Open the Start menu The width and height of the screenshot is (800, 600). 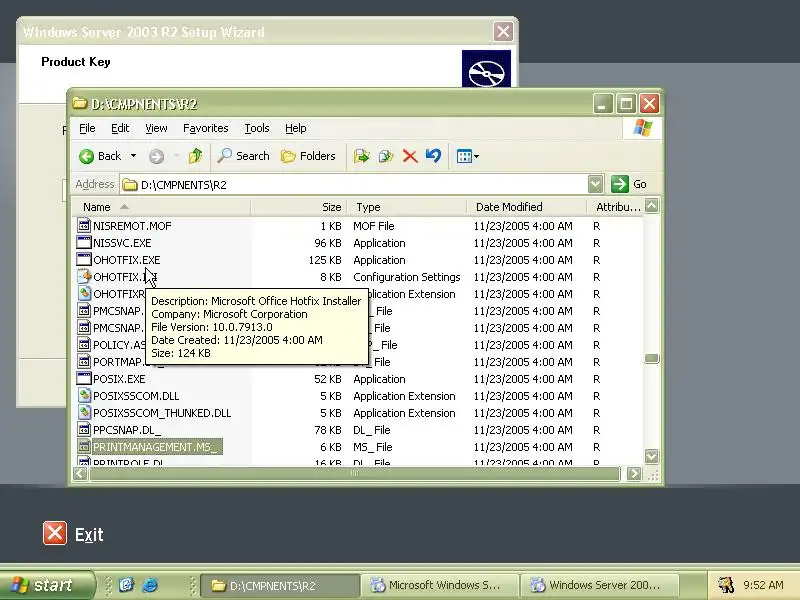pyautogui.click(x=47, y=585)
